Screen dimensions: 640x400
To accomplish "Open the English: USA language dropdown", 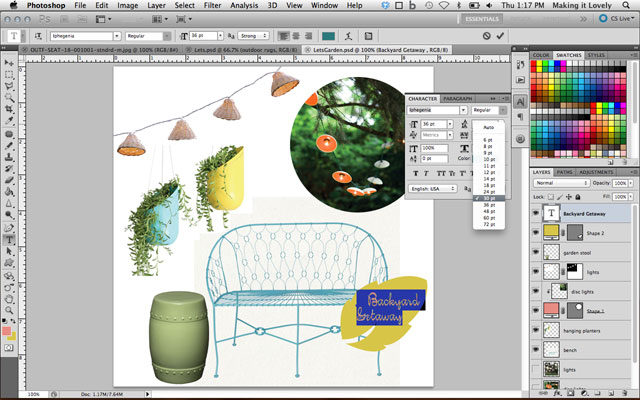I will (432, 187).
